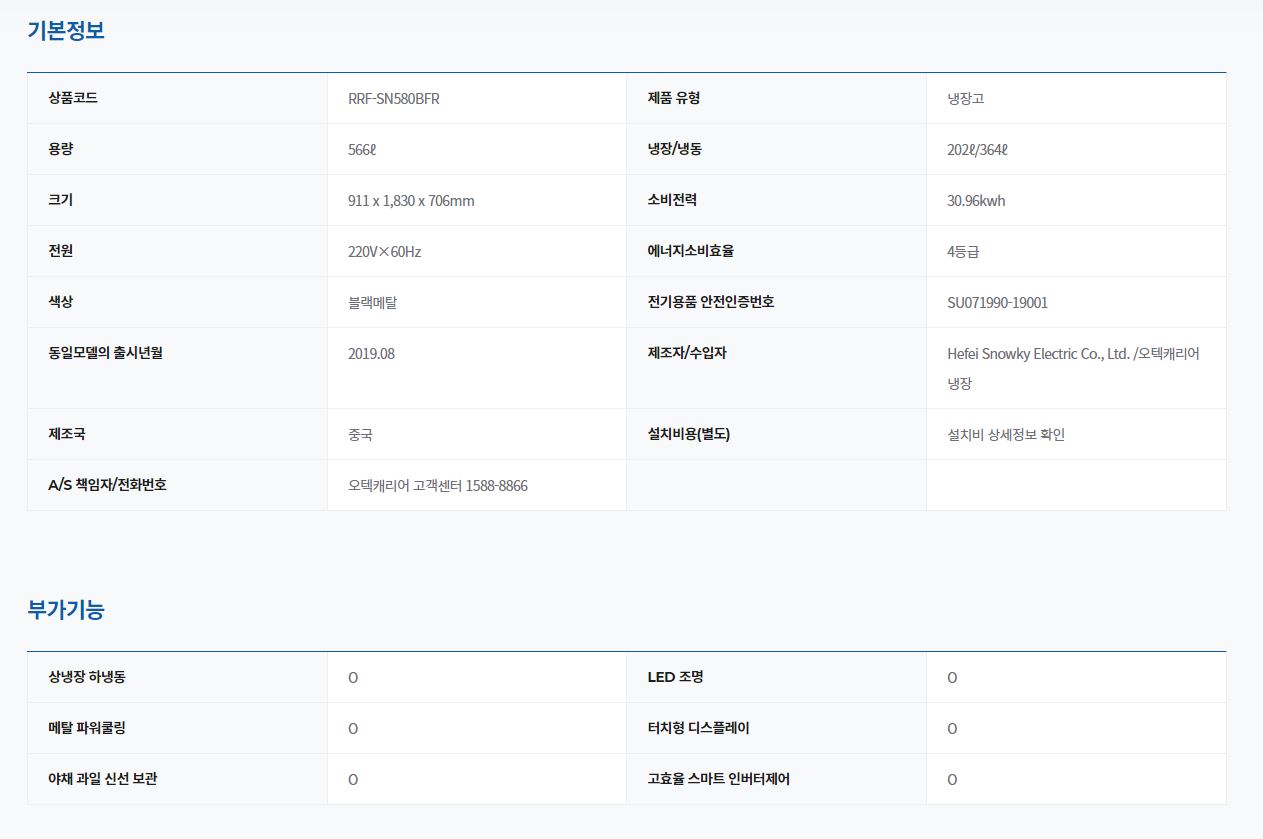Click the 30.96kwh power consumption value

976,201
